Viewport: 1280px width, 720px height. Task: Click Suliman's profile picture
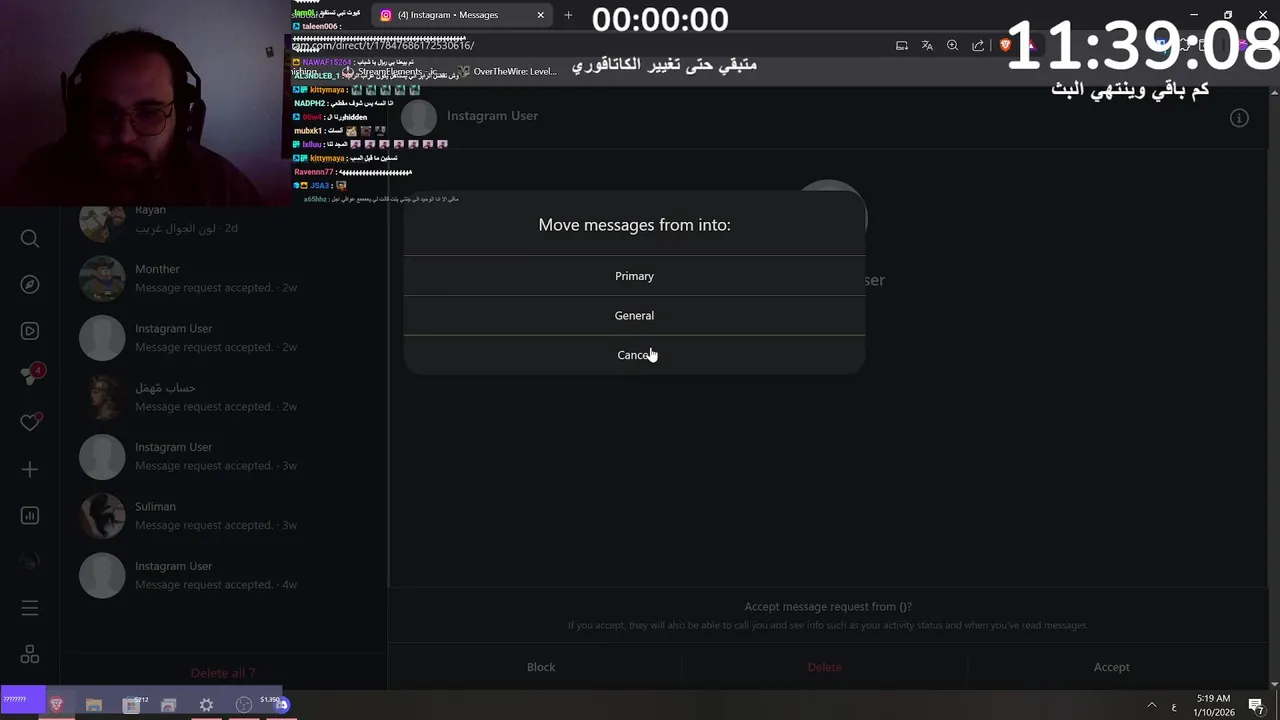[x=102, y=516]
